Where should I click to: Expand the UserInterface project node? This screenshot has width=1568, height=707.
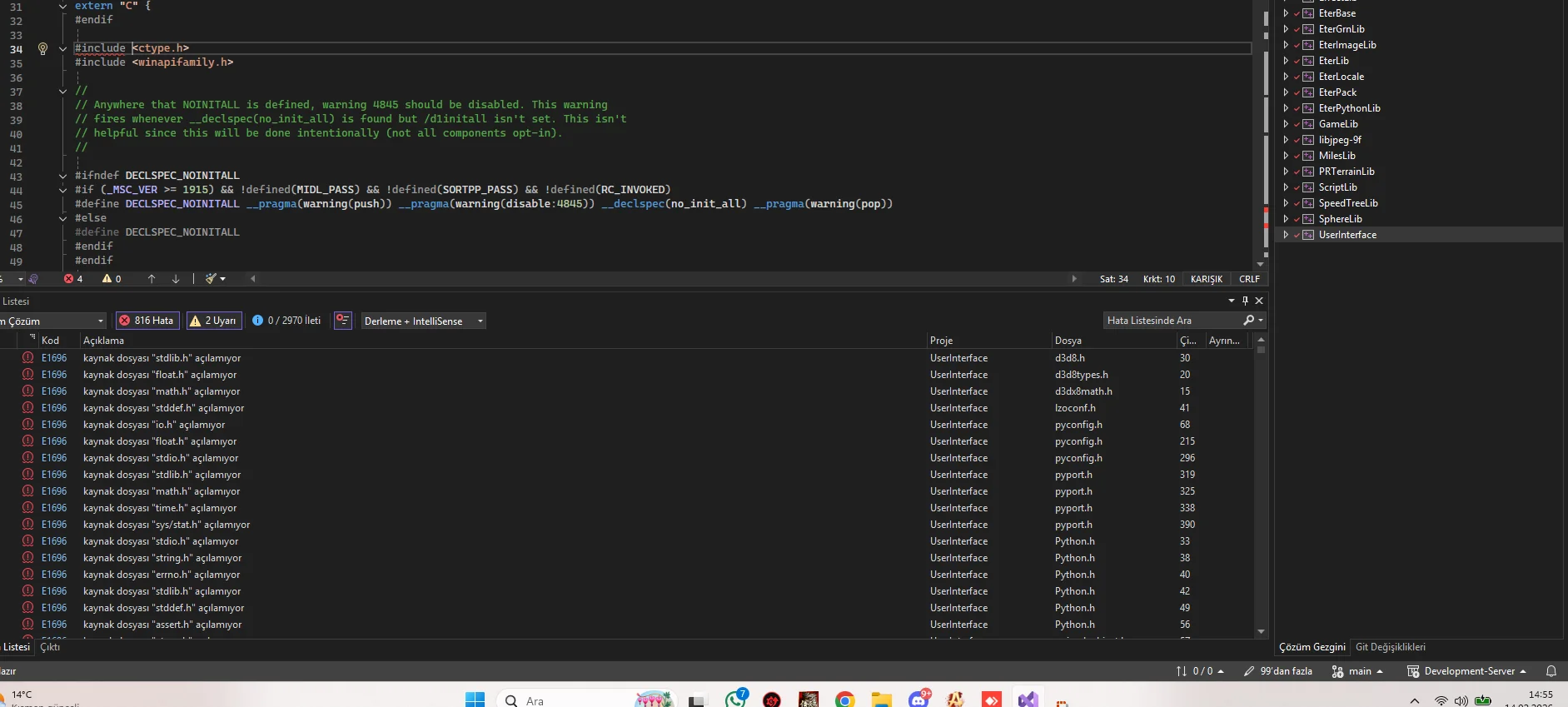(1286, 235)
